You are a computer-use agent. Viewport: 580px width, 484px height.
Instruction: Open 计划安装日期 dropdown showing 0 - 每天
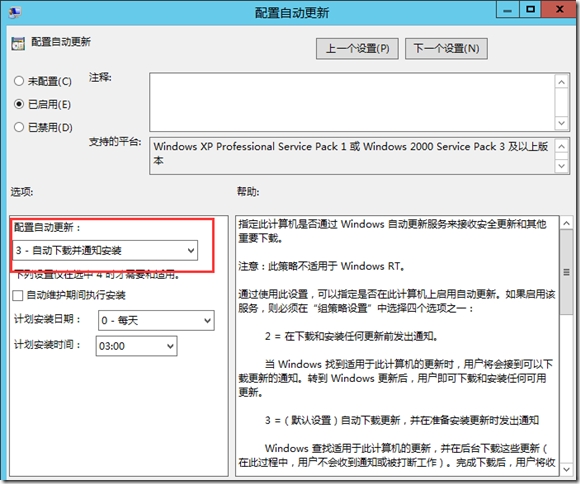(x=156, y=320)
